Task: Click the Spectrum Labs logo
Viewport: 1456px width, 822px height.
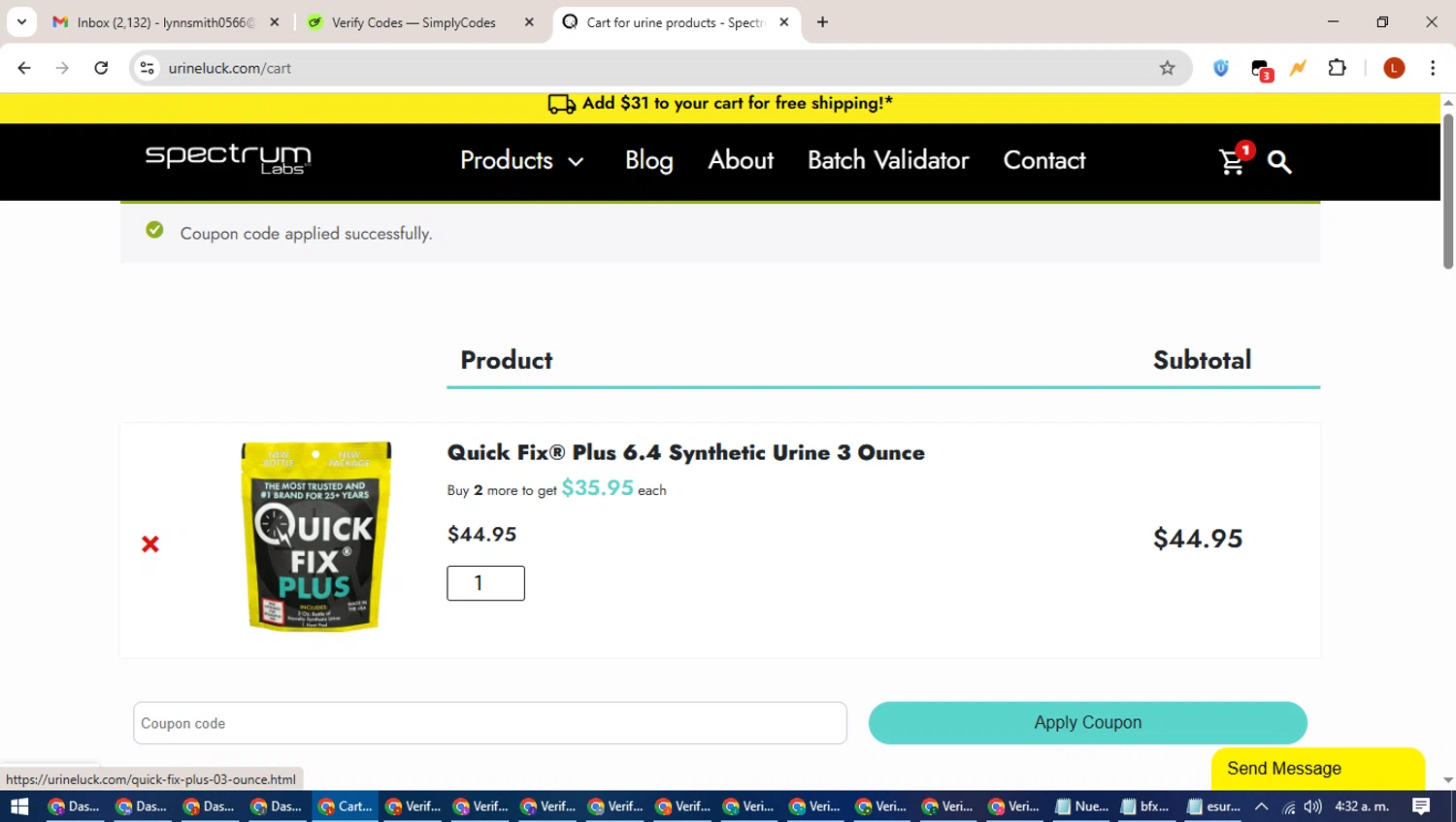Action: point(228,159)
